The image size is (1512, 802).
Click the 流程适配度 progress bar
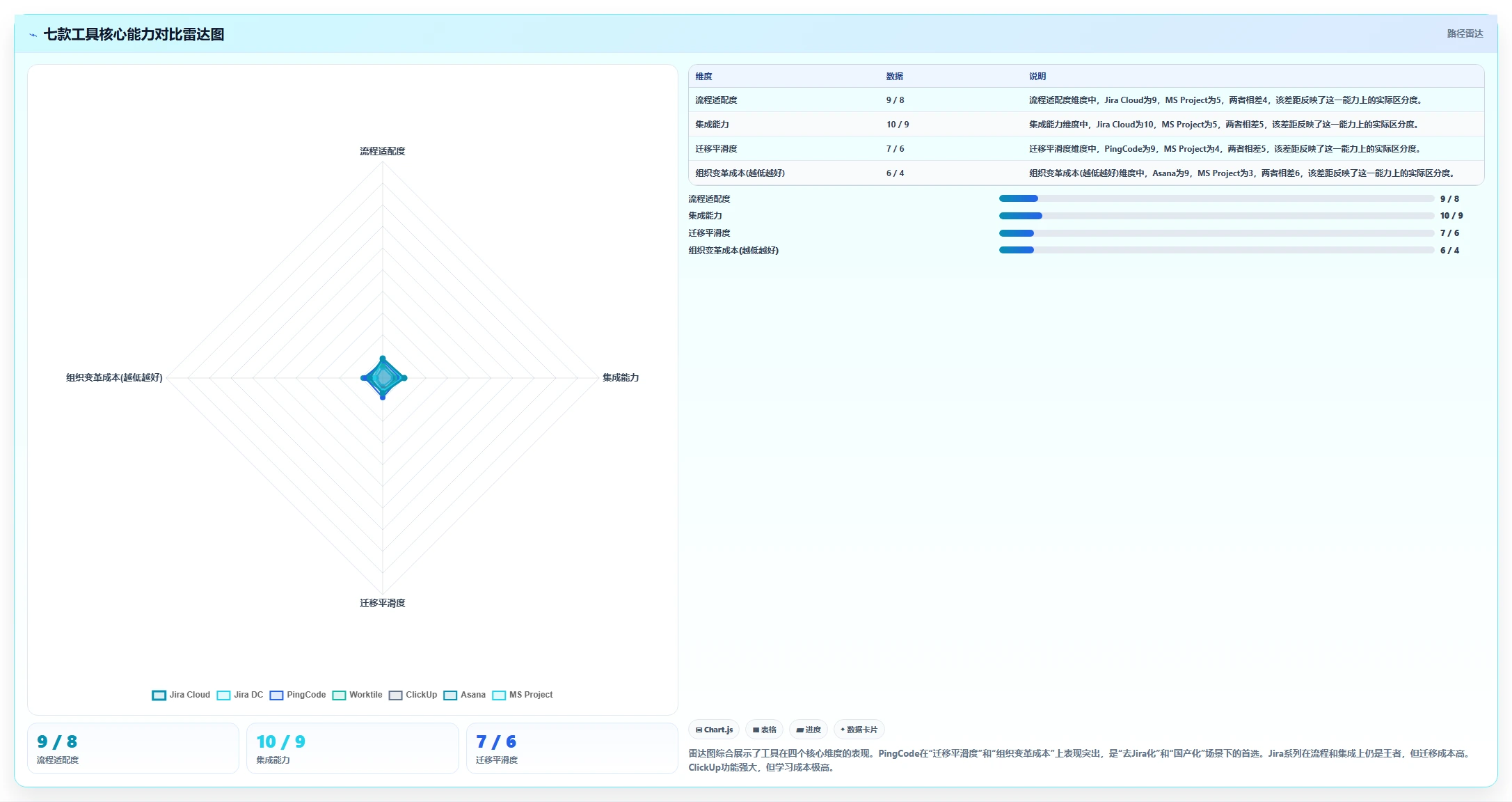[1216, 199]
